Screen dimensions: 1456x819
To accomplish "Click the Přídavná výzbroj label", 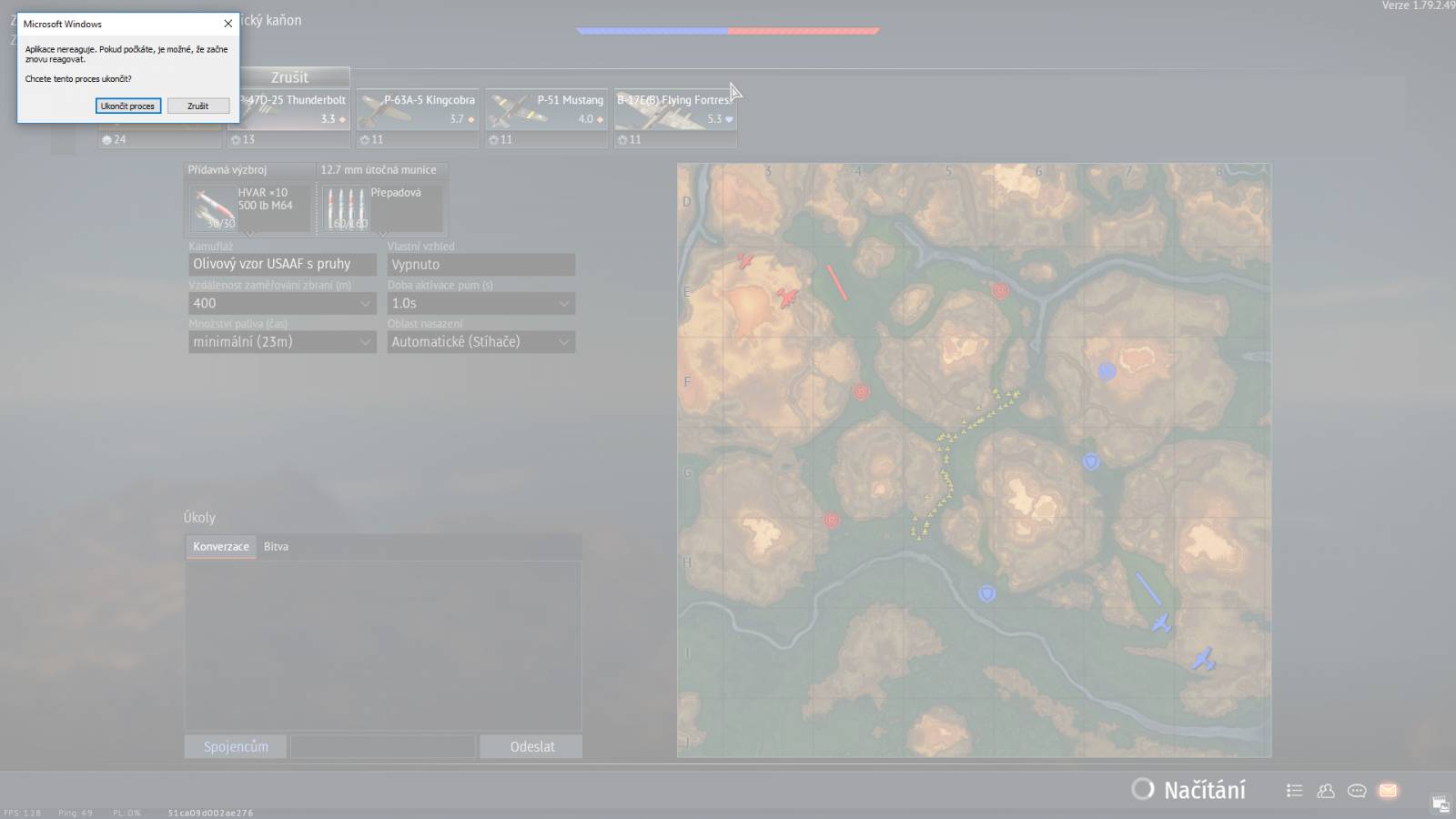I will [227, 170].
